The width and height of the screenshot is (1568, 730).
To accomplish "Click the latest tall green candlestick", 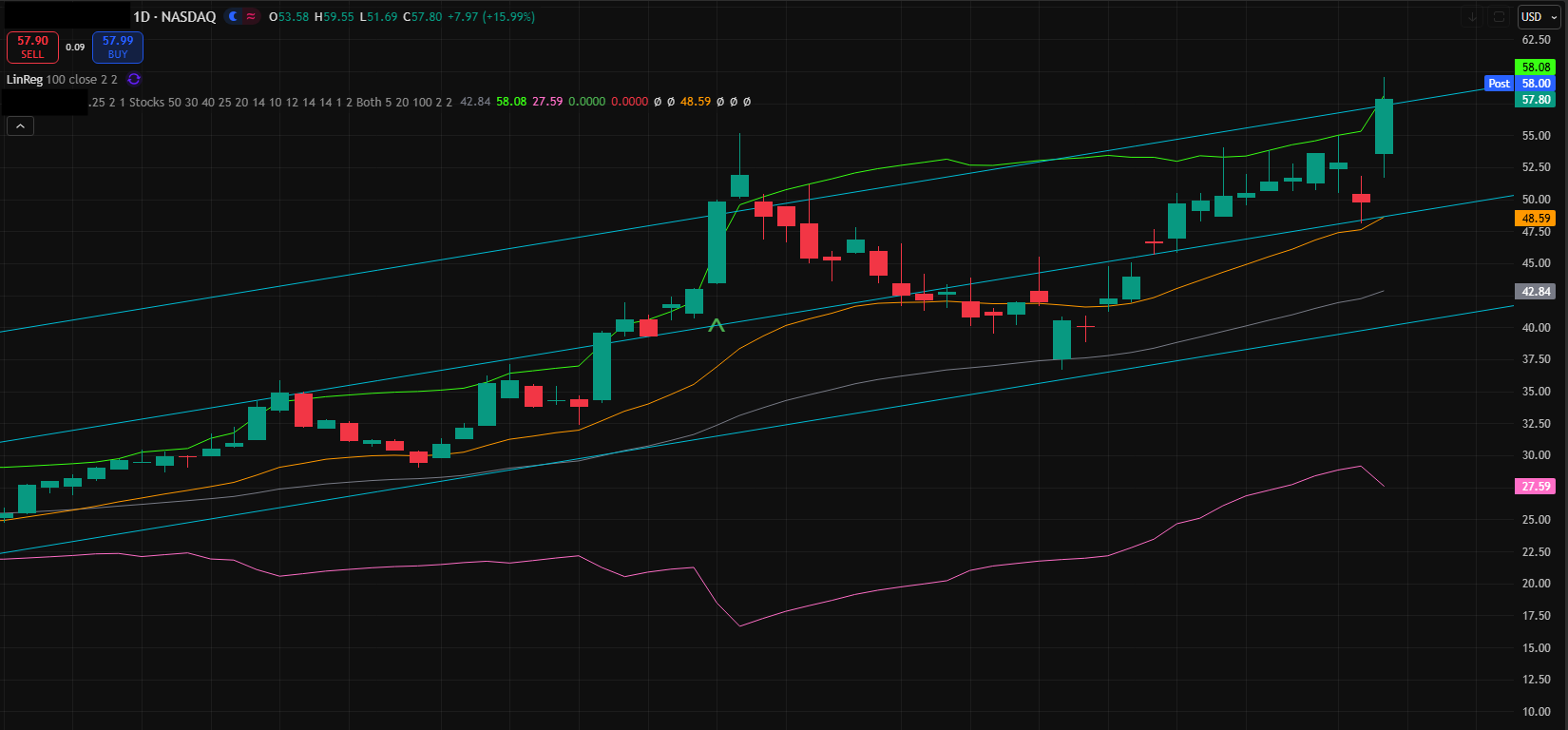I will pyautogui.click(x=1384, y=126).
